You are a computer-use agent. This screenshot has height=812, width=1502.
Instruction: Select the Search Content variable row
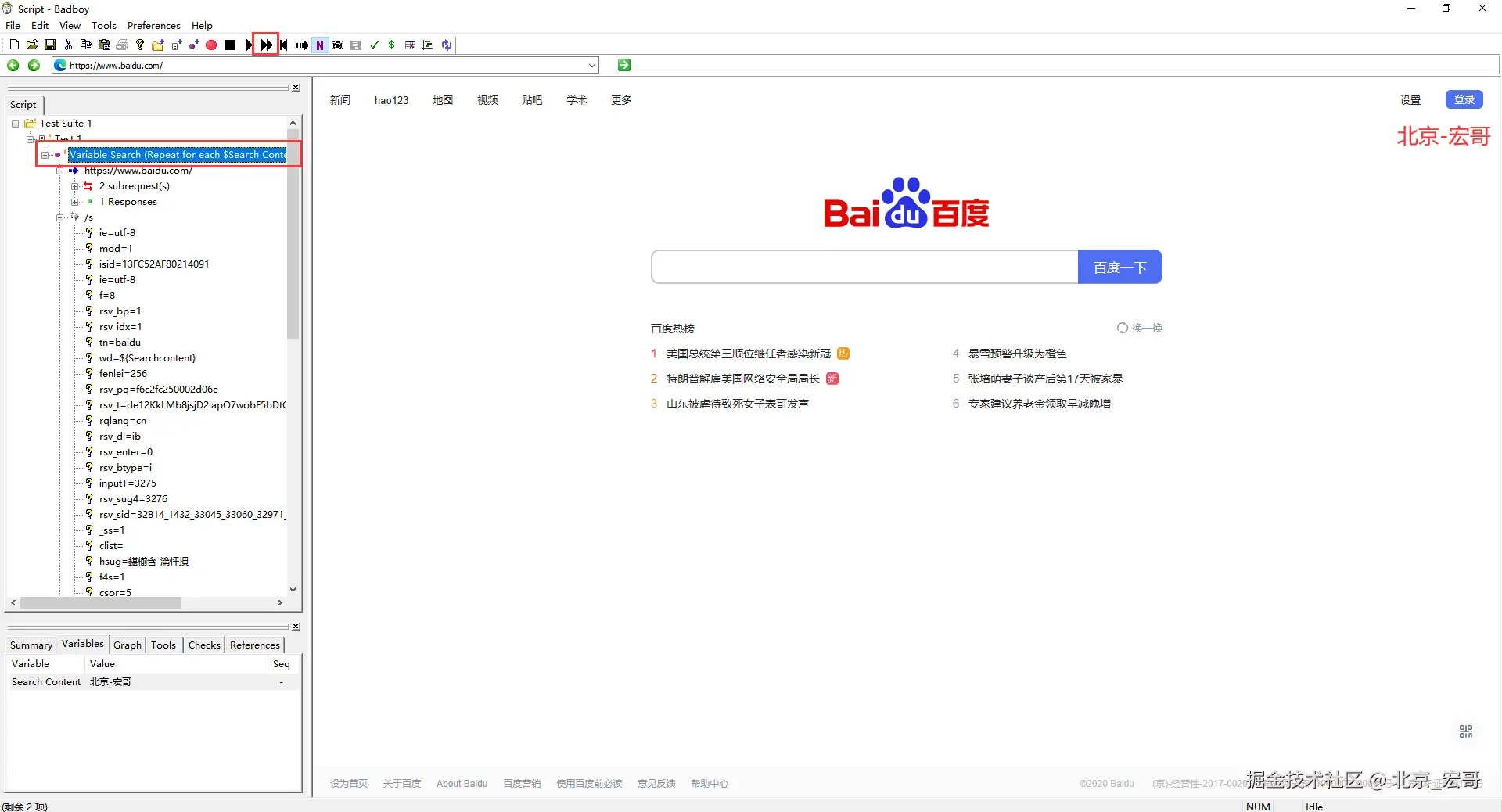pyautogui.click(x=153, y=682)
